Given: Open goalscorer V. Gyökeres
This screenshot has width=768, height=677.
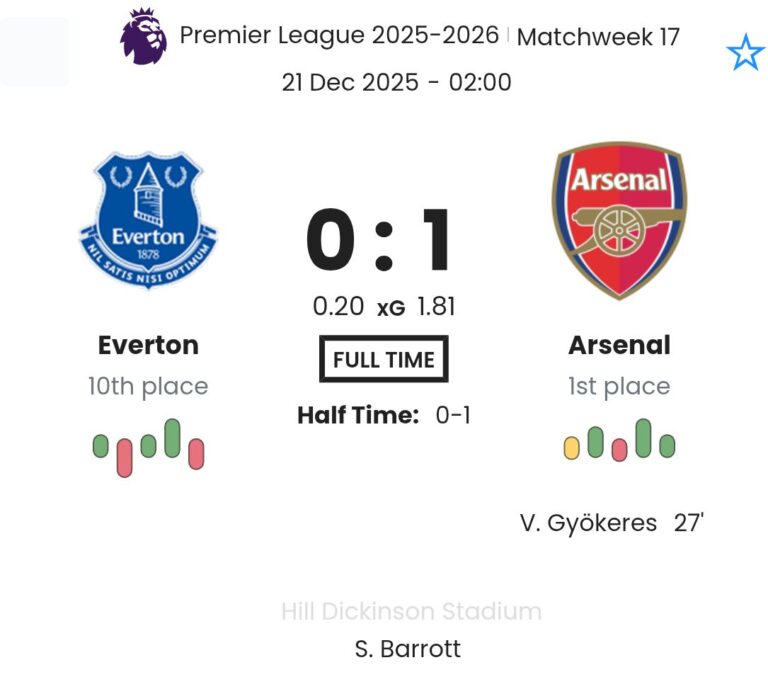Looking at the screenshot, I should click(589, 522).
